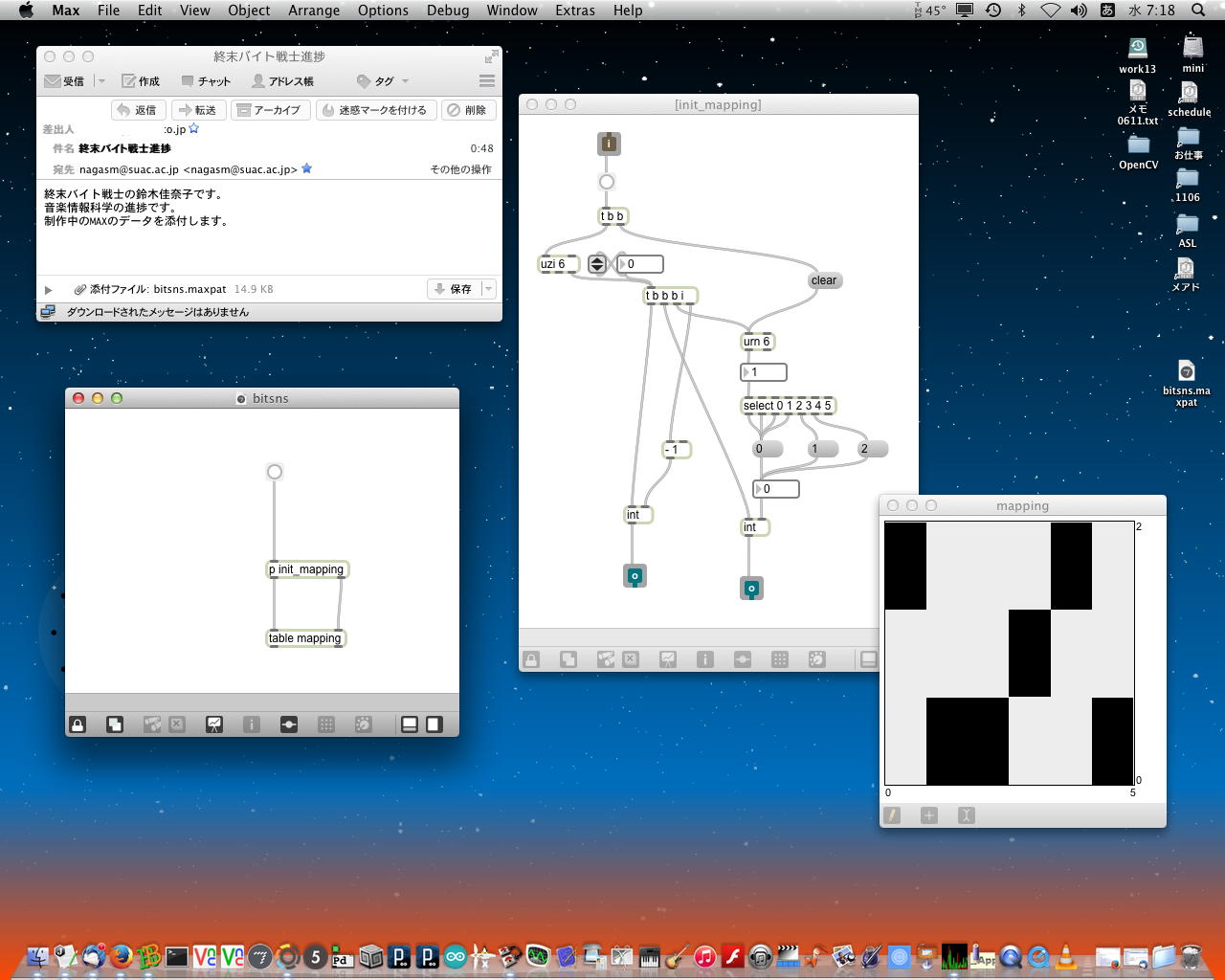Open the タグ tag dropdown in mail toolbar
Image resolution: width=1225 pixels, height=980 pixels.
point(383,81)
